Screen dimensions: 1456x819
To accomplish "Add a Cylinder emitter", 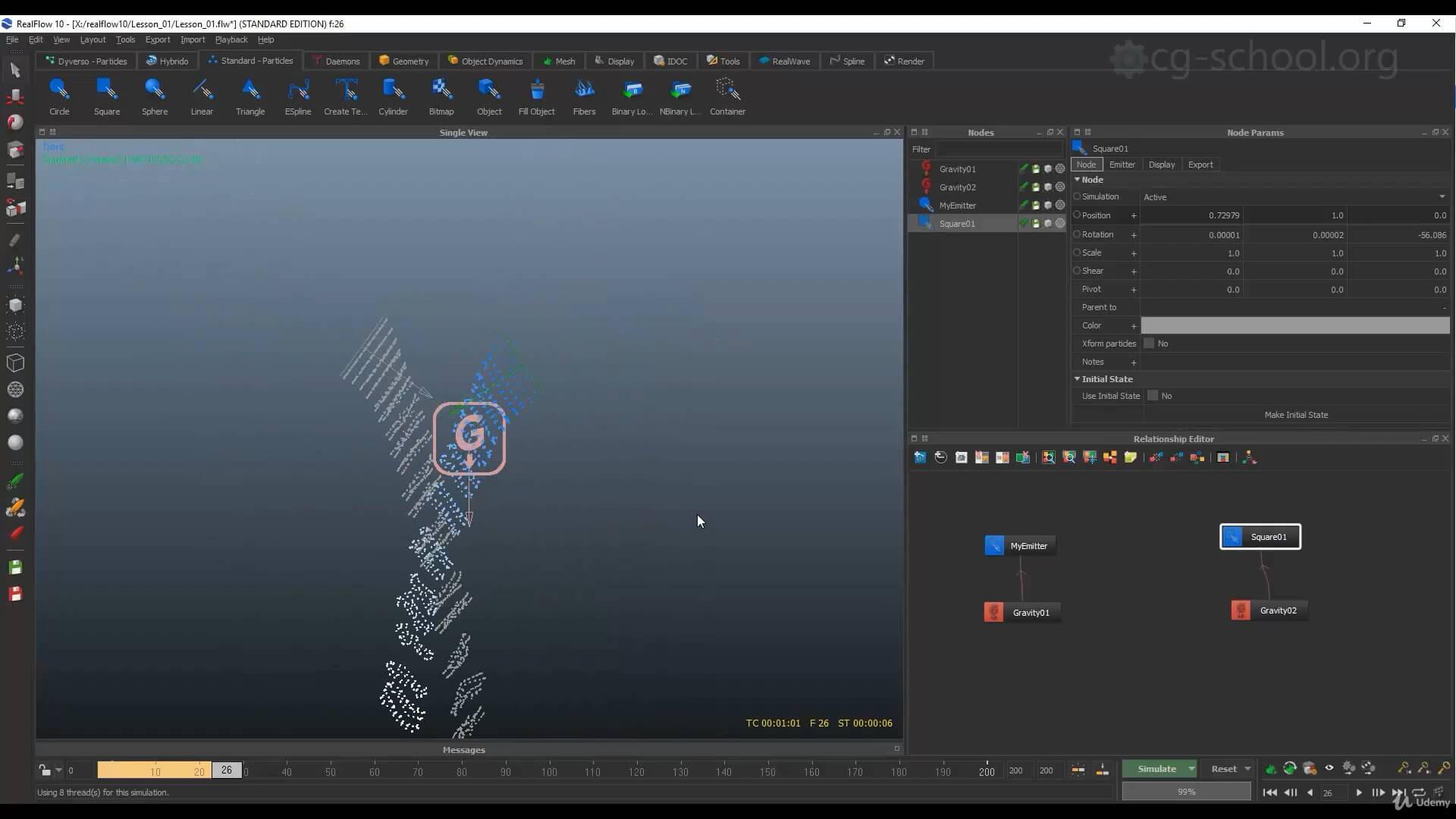I will [x=393, y=96].
